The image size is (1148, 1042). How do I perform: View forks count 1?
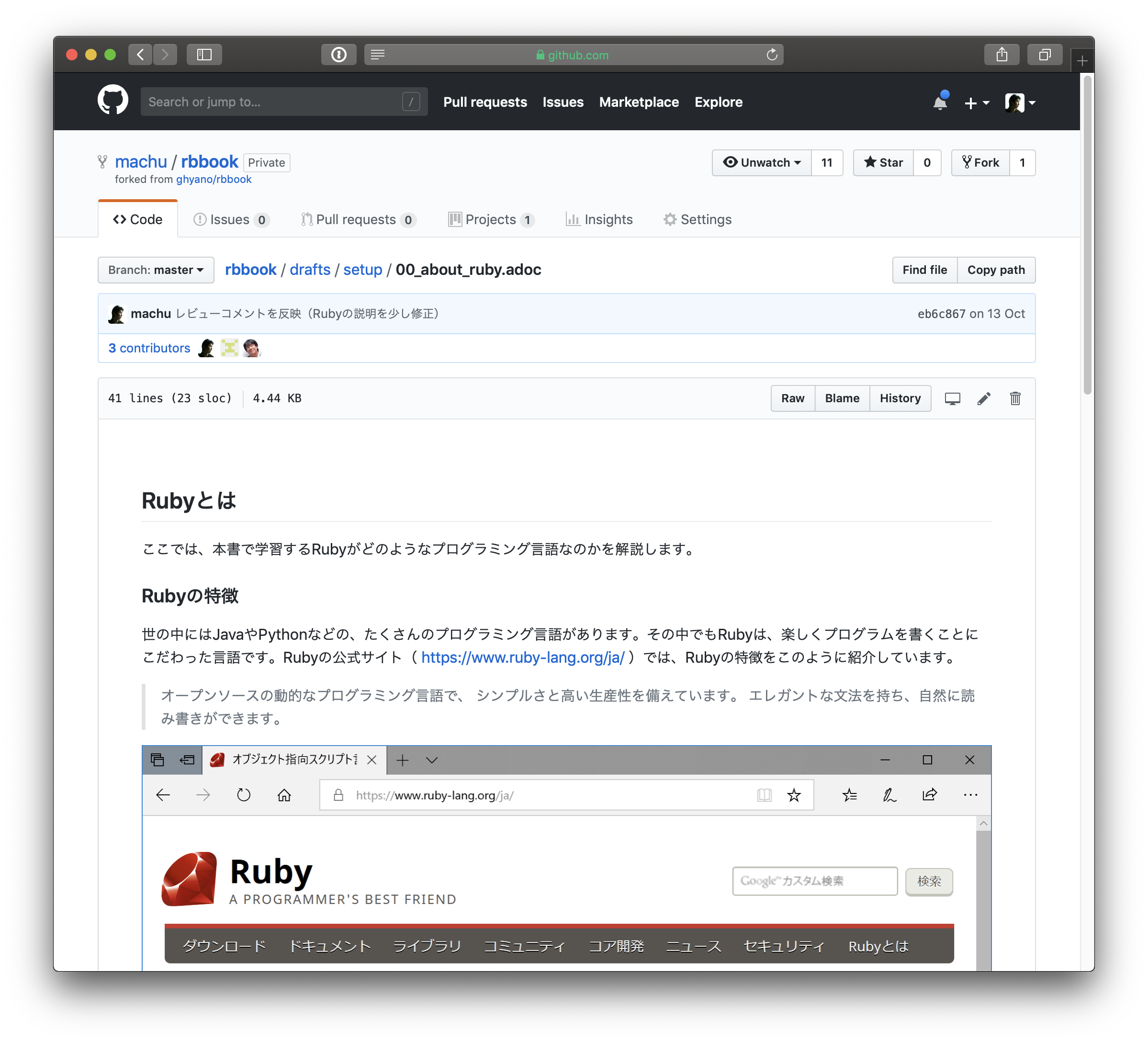(1022, 163)
